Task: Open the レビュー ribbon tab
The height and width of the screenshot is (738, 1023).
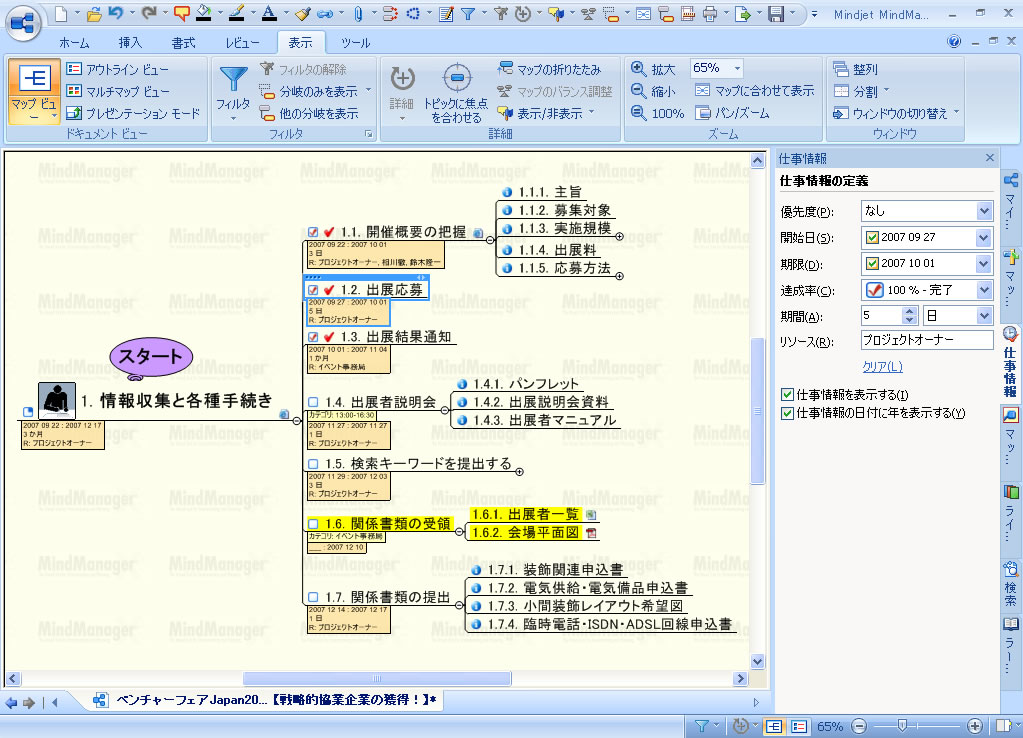Action: [x=243, y=43]
